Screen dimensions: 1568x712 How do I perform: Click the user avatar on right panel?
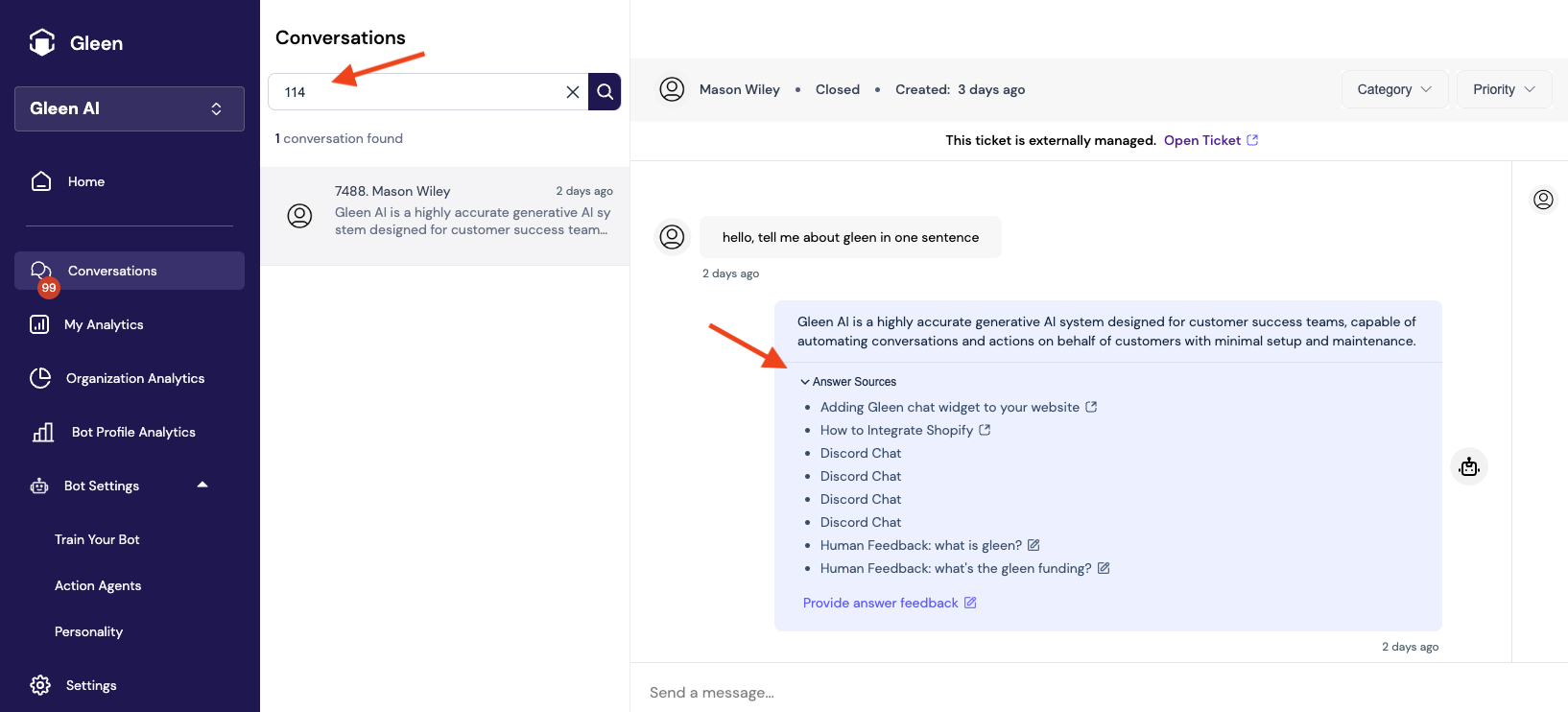click(x=1543, y=200)
